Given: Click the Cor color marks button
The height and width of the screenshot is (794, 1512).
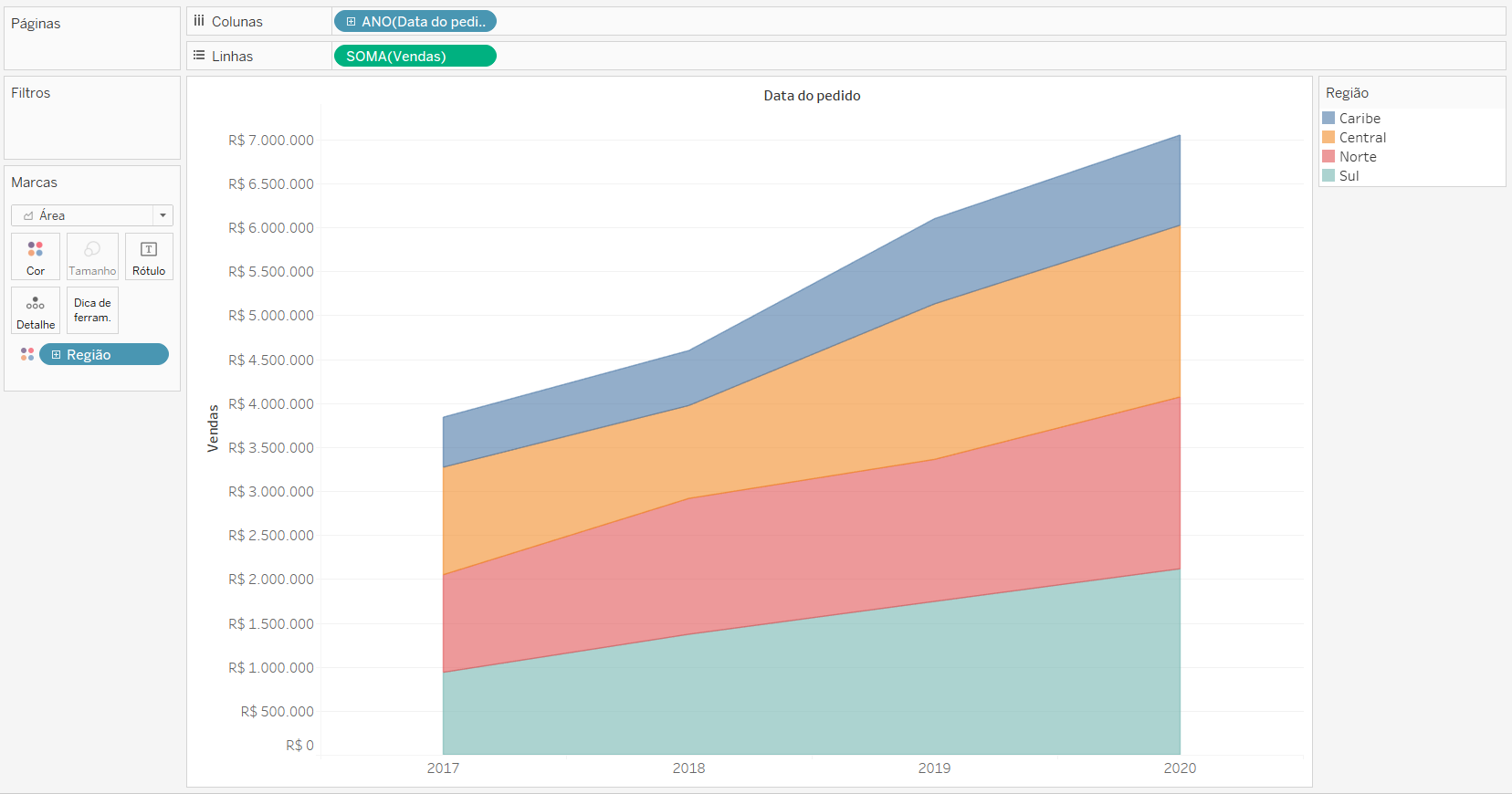Looking at the screenshot, I should (36, 256).
